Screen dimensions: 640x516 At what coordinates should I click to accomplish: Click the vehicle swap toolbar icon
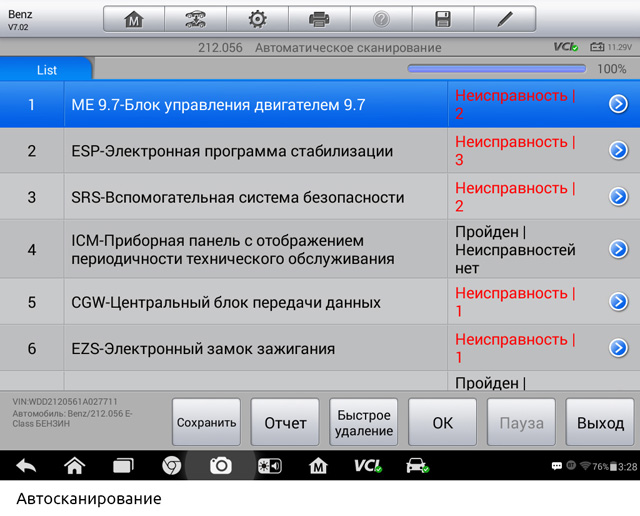tap(196, 19)
